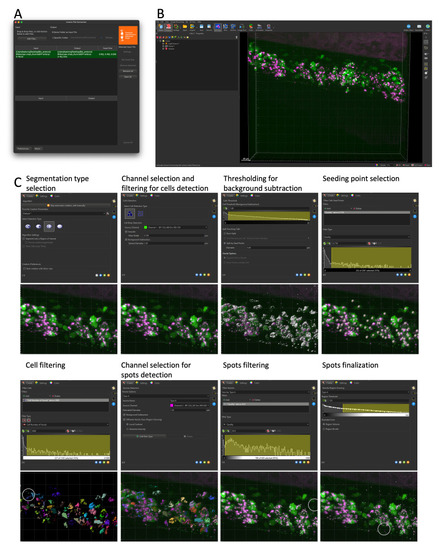The width and height of the screenshot is (439, 550).
Task: Toggle the Background Subtraction checkbox
Action: pyautogui.click(x=126, y=240)
